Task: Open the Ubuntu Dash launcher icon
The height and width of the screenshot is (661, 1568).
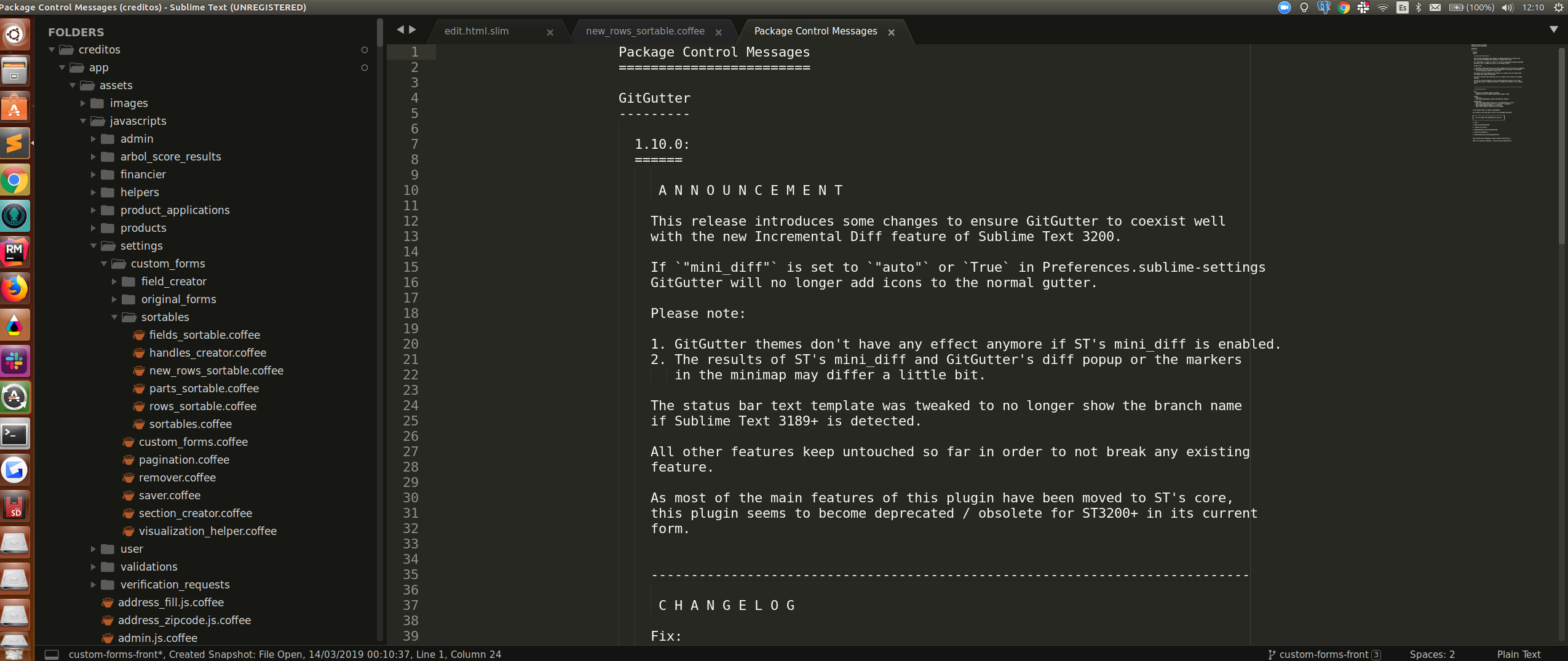Action: tap(15, 34)
